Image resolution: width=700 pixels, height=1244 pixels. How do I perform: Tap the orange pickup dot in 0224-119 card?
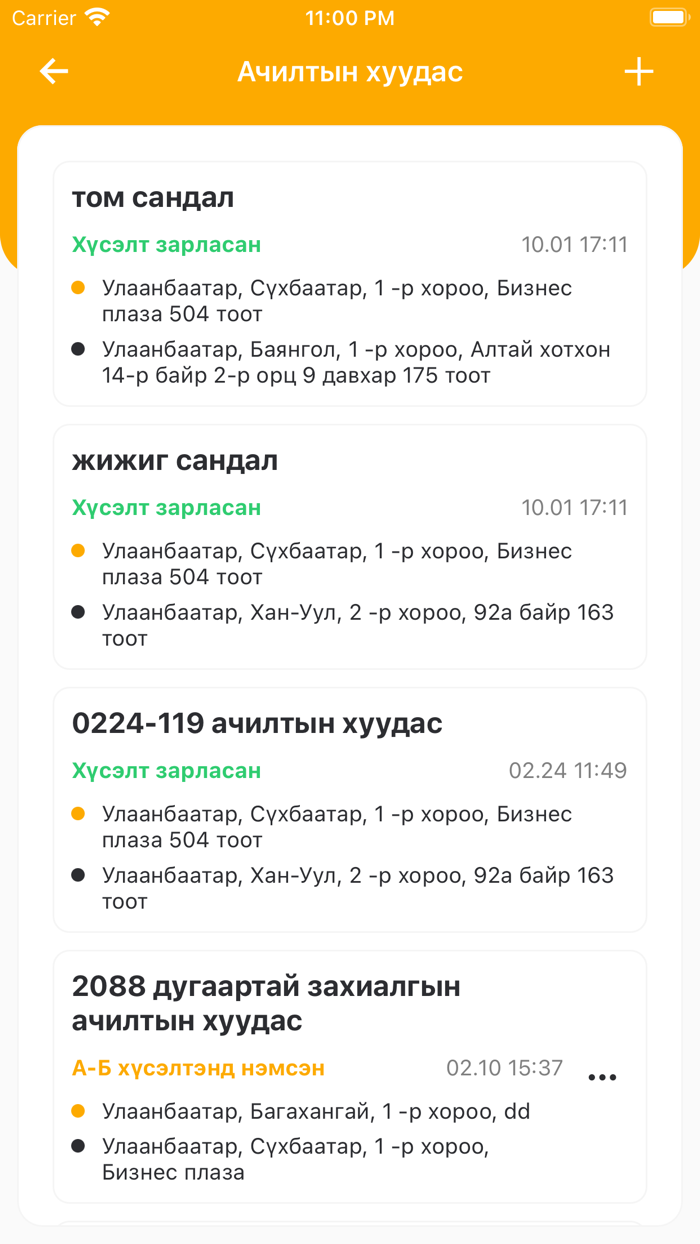tap(78, 815)
